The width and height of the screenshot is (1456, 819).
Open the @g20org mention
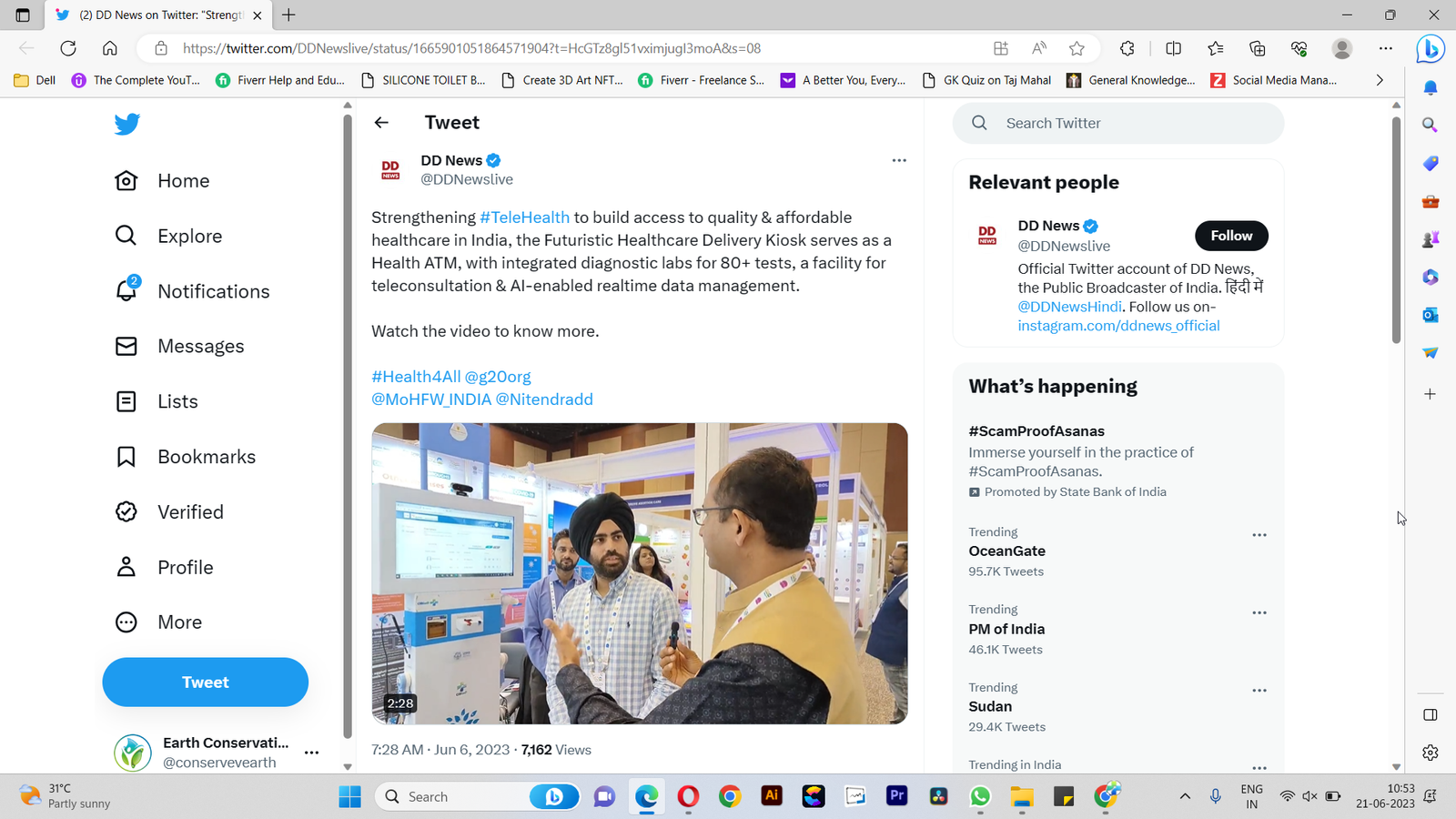[x=498, y=377]
